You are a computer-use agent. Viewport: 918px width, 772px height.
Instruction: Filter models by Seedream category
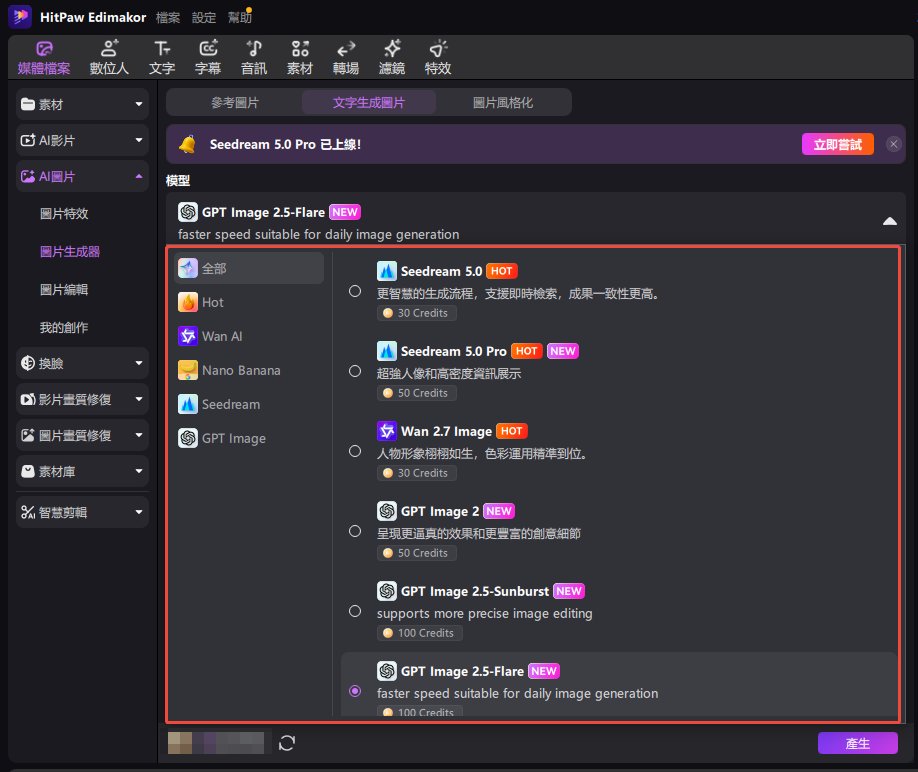(249, 404)
